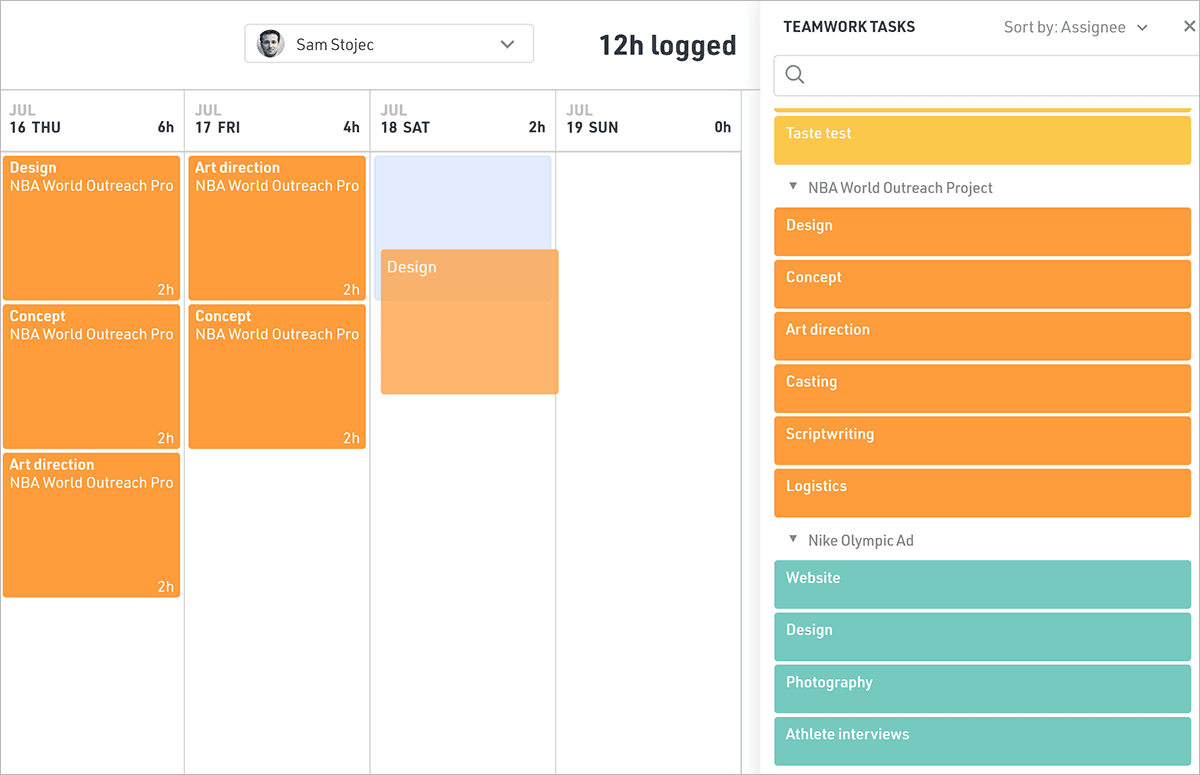Image resolution: width=1200 pixels, height=775 pixels.
Task: Open the Sort by Assignee dropdown
Action: click(1076, 27)
